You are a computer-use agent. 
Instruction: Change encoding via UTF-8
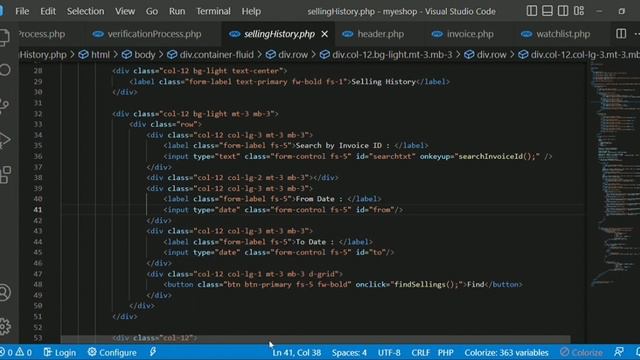coord(389,352)
